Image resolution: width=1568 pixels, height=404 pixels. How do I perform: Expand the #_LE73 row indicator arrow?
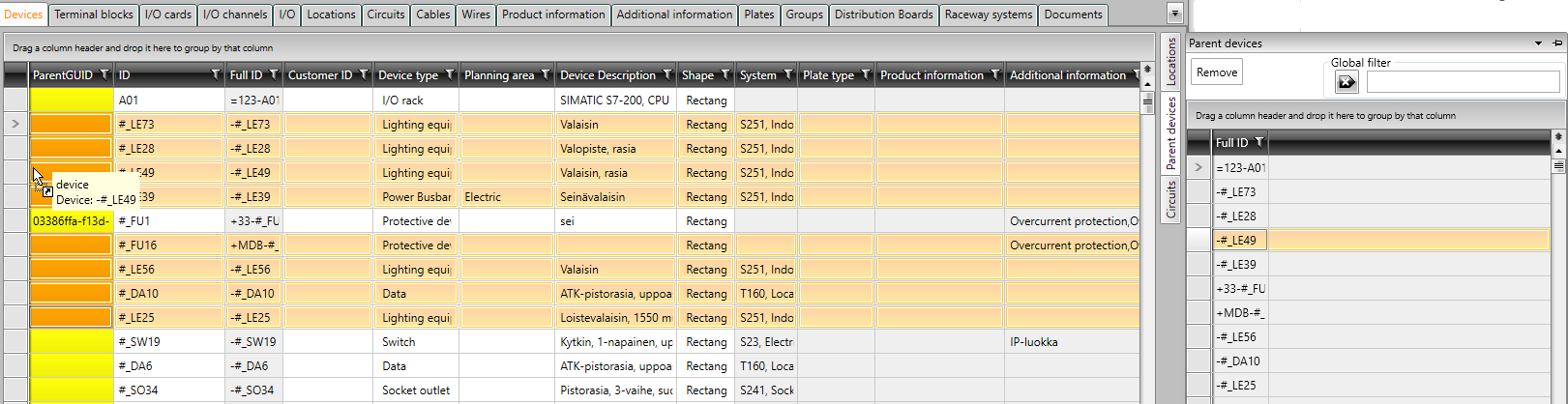(15, 124)
